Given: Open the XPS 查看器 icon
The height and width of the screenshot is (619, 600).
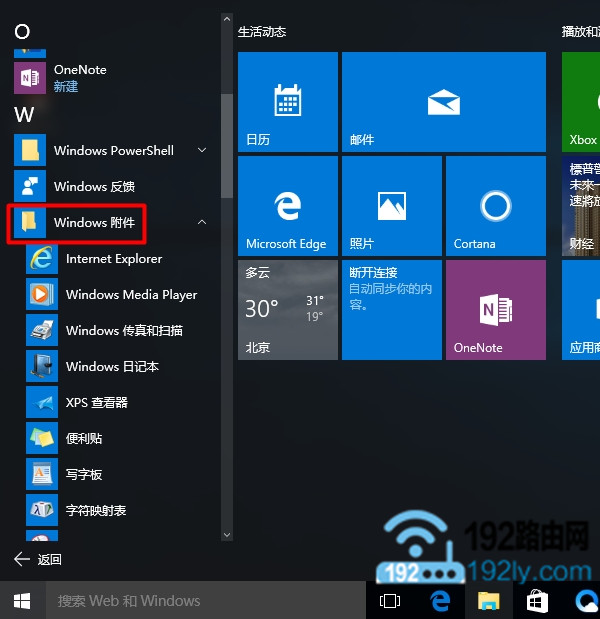Looking at the screenshot, I should click(42, 402).
